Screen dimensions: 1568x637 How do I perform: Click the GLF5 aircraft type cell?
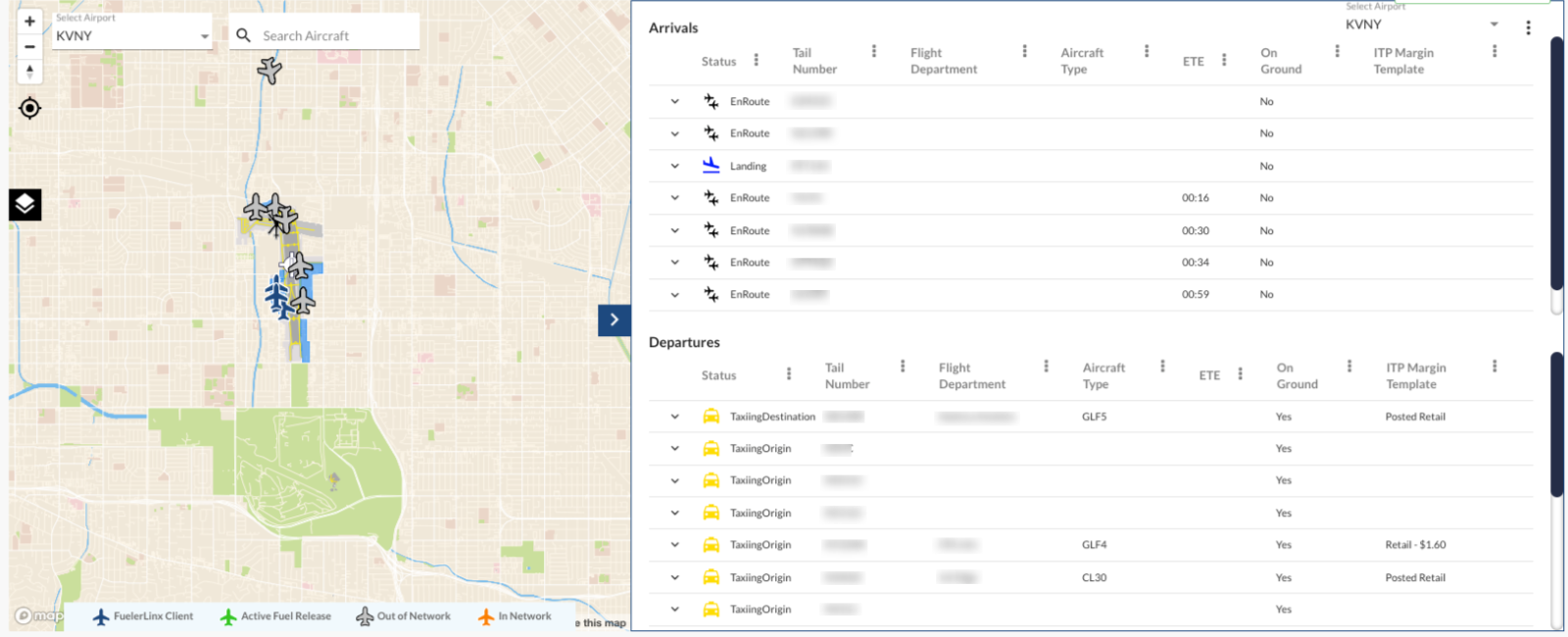1094,416
